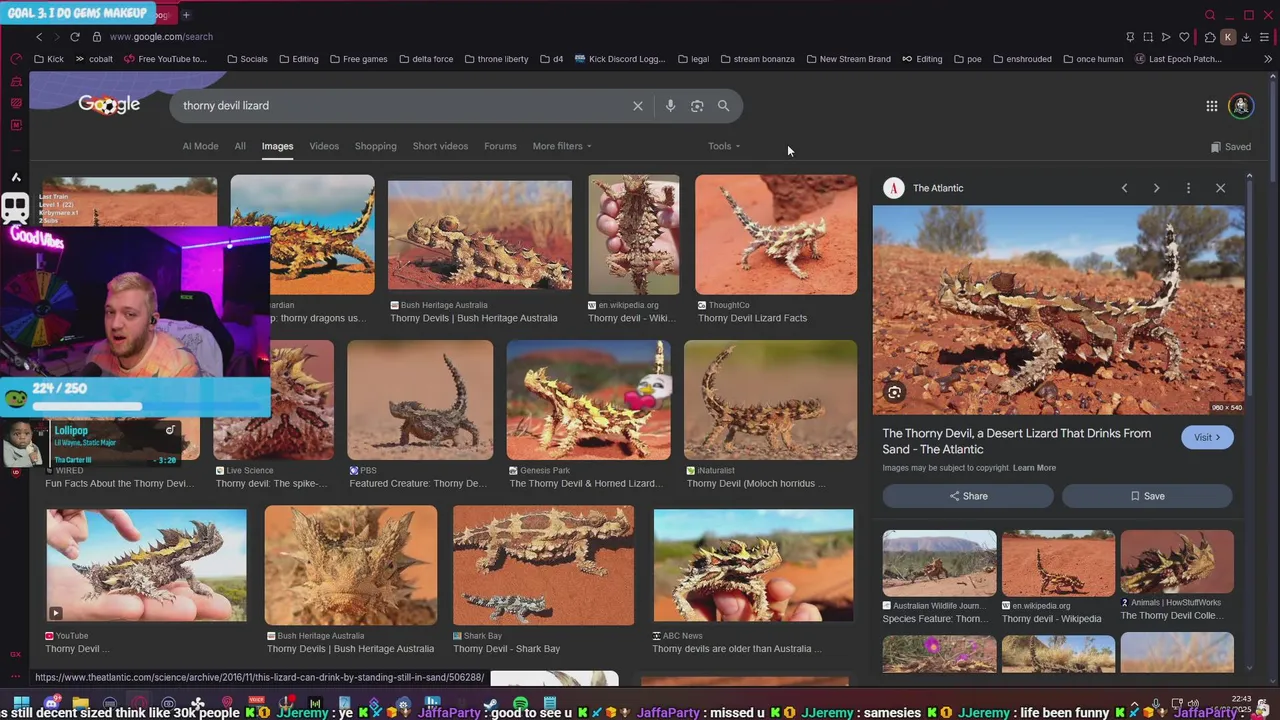Click the main page vertical scrollbar
This screenshot has width=1280, height=720.
coord(1273,130)
